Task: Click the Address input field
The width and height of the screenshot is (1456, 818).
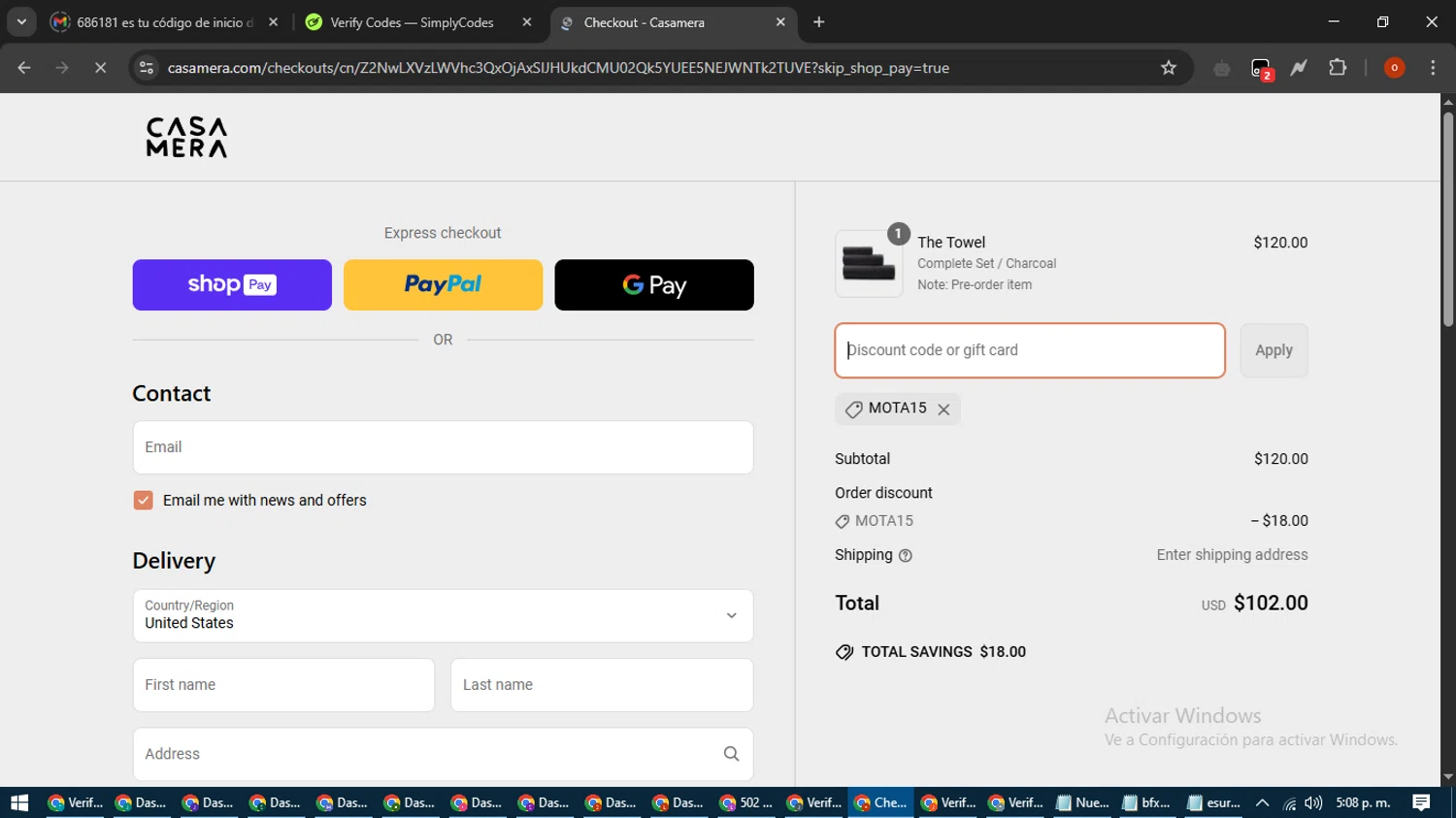Action: pos(443,754)
